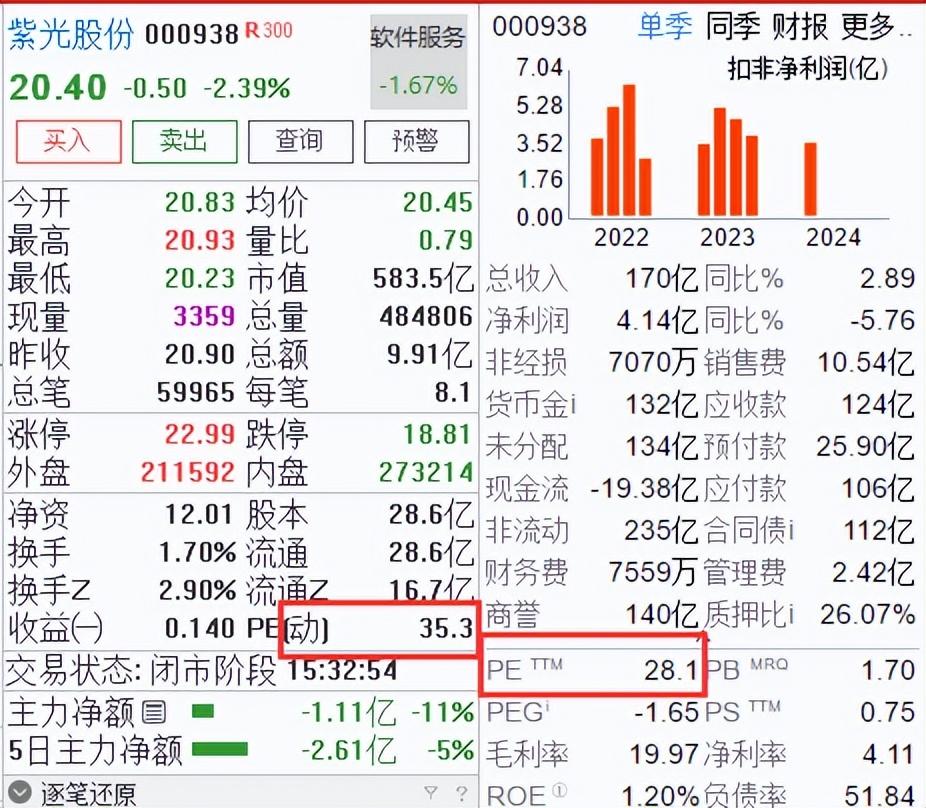The height and width of the screenshot is (808, 926).
Task: Click the 总收入 value 170亿
Action: point(661,278)
